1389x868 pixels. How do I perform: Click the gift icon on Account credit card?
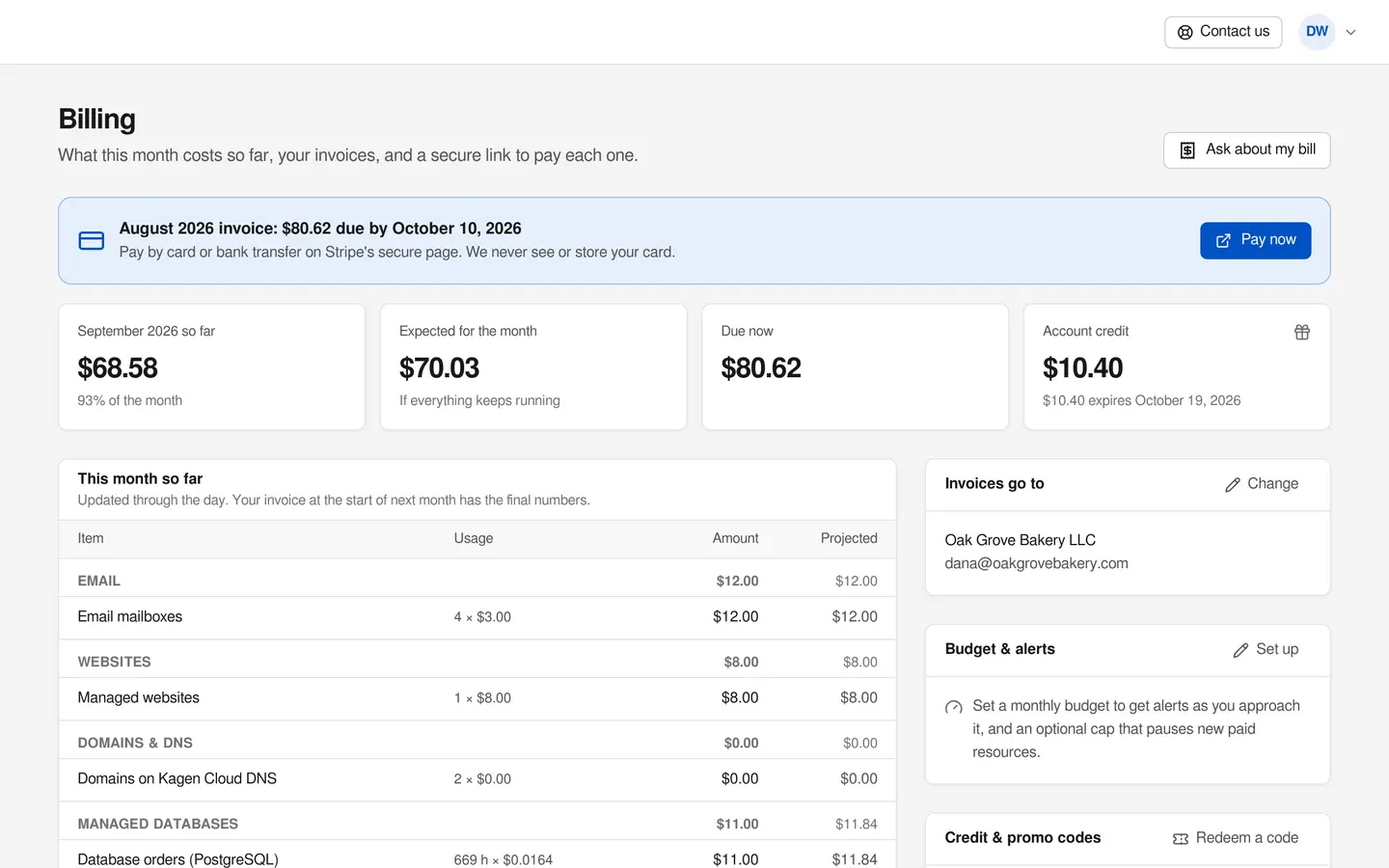pyautogui.click(x=1301, y=332)
